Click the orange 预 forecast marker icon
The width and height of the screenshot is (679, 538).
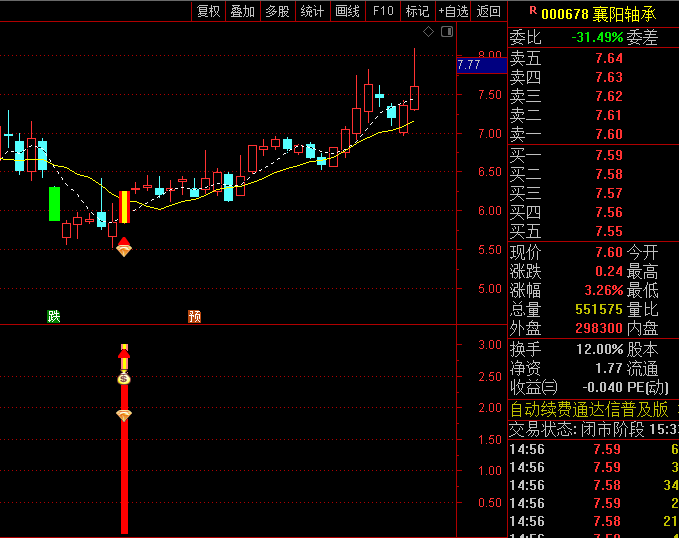click(x=194, y=316)
